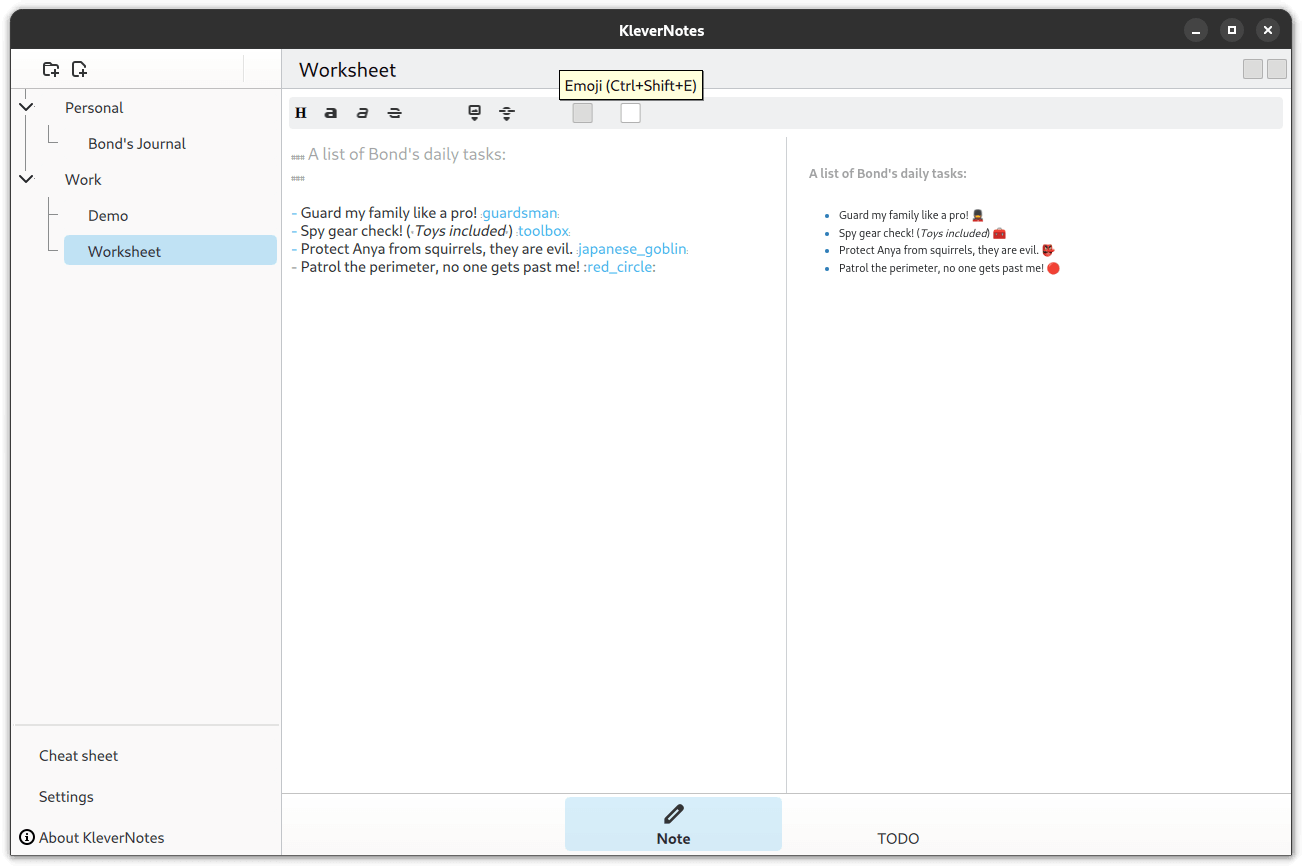
Task: Click the create new note icon
Action: 79,69
